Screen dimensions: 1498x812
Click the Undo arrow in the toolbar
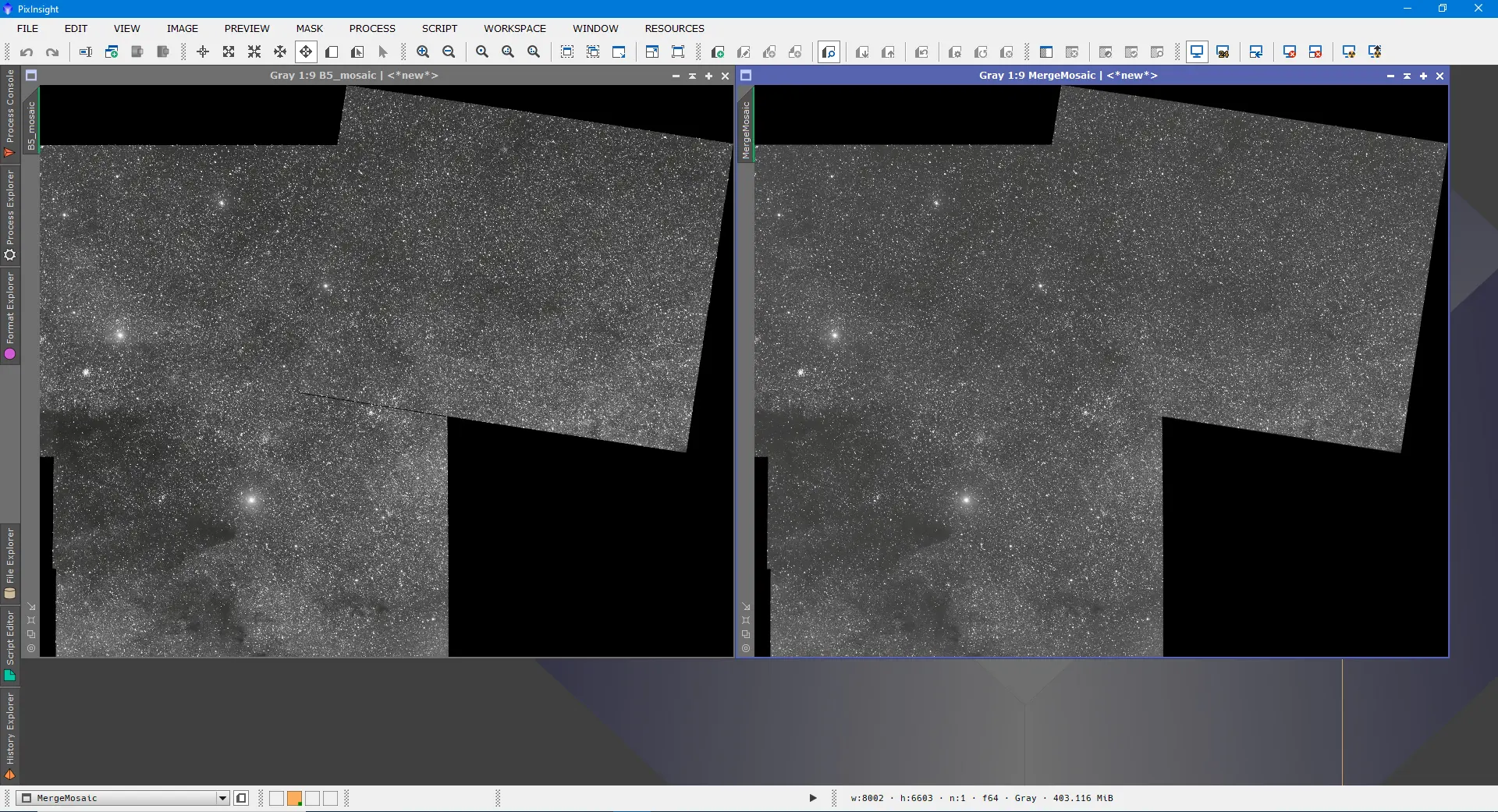click(x=27, y=52)
